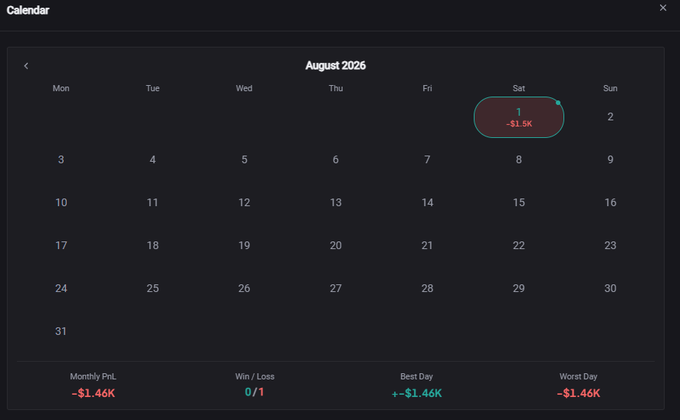Click the Thu column header
This screenshot has height=420, width=680.
[336, 89]
